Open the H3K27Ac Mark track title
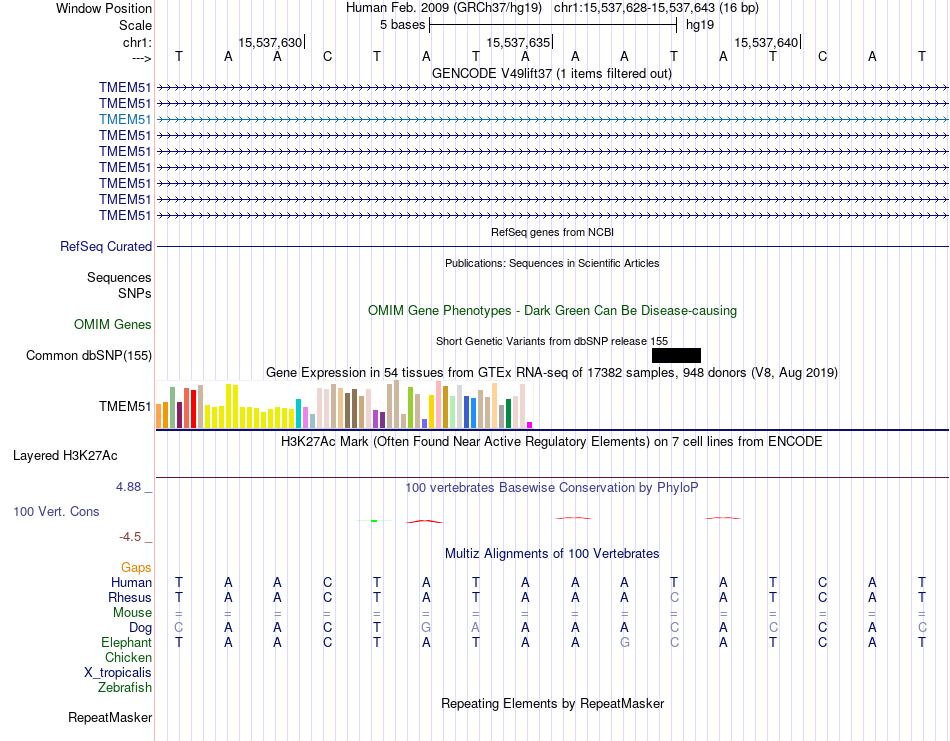Image resolution: width=950 pixels, height=741 pixels. [552, 441]
